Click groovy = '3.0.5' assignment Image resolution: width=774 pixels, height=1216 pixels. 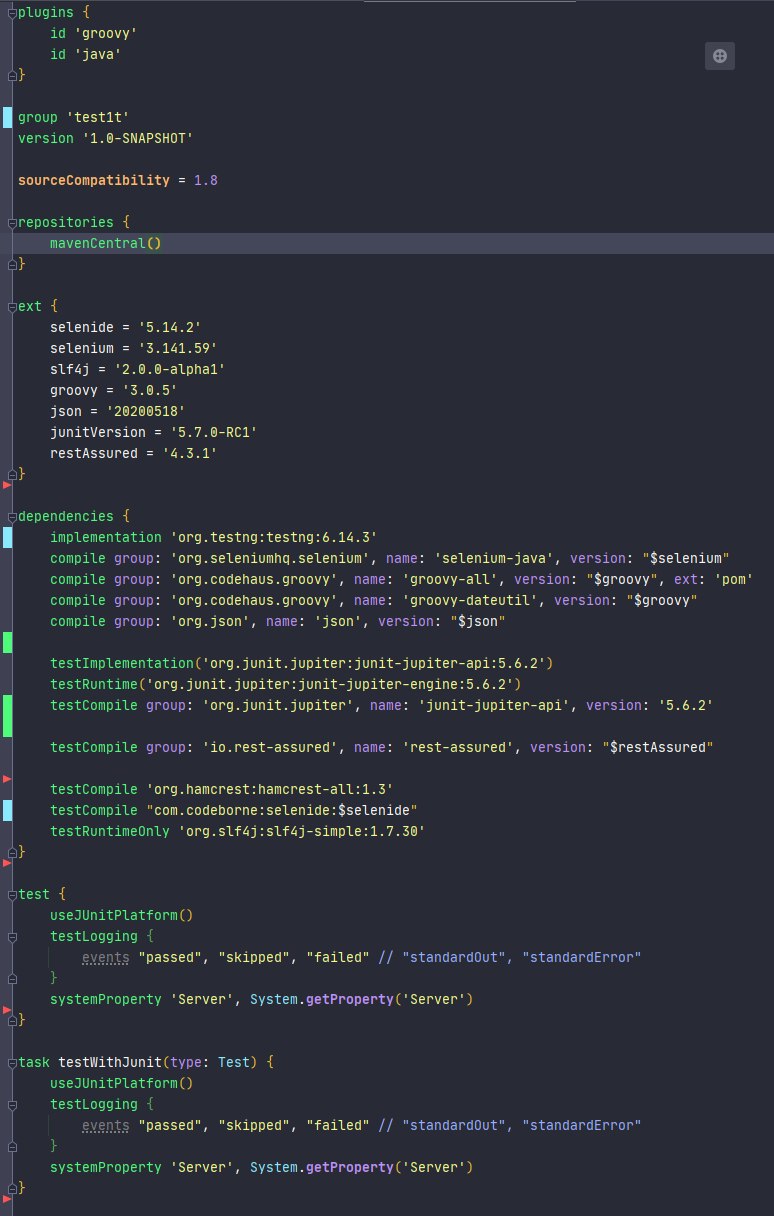click(113, 390)
